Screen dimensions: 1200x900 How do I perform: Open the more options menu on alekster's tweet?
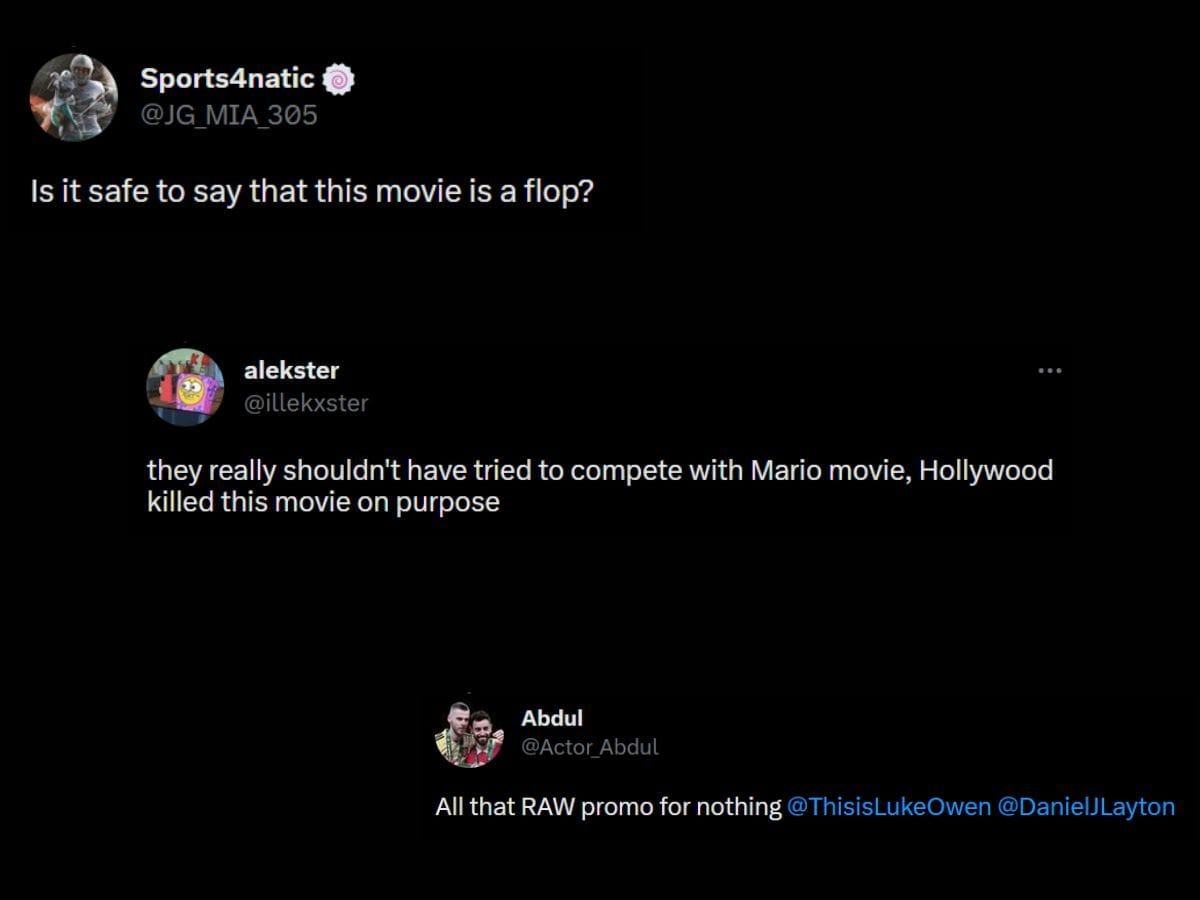pyautogui.click(x=1049, y=370)
